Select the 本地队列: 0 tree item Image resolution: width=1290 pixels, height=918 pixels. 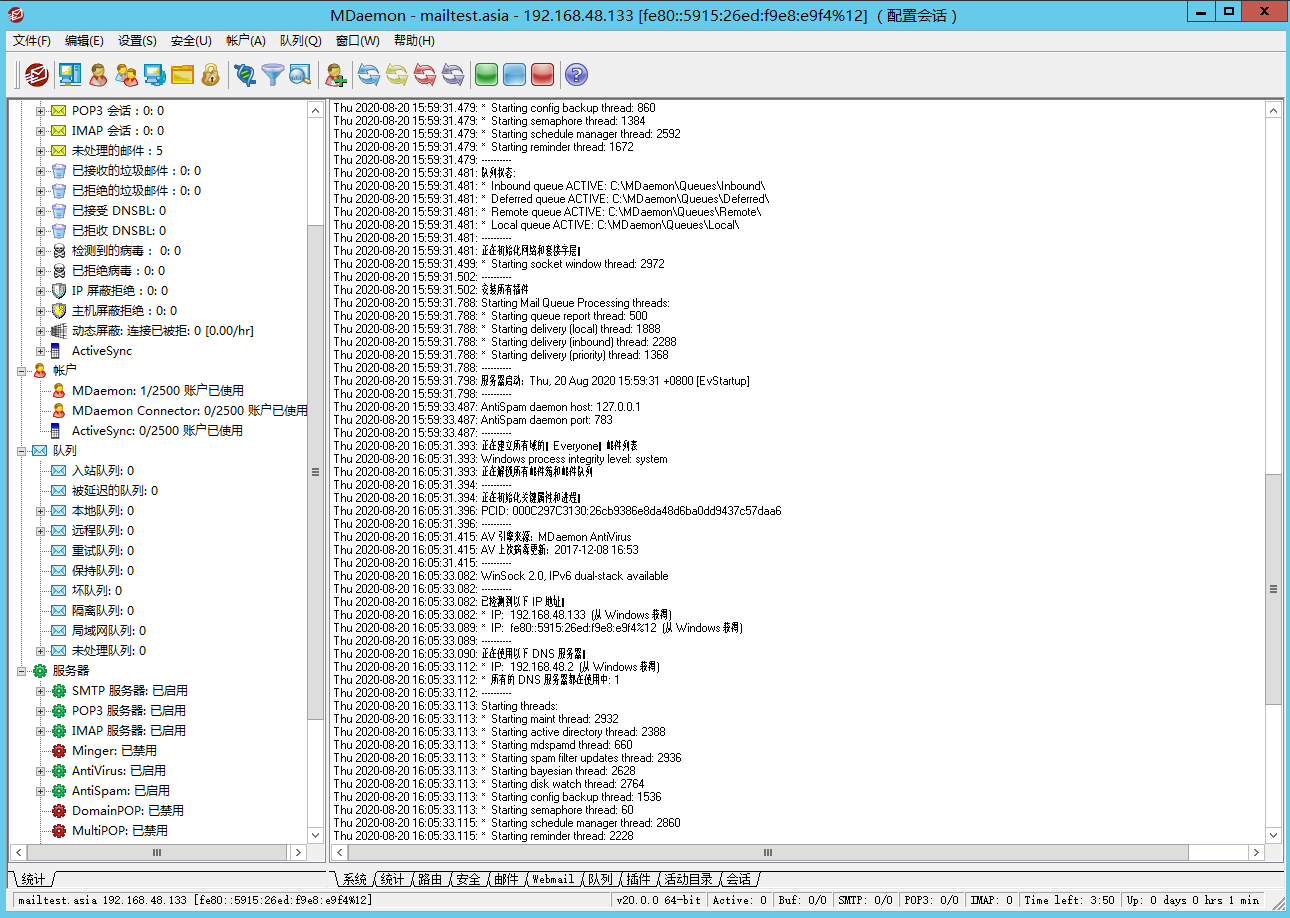click(x=102, y=511)
